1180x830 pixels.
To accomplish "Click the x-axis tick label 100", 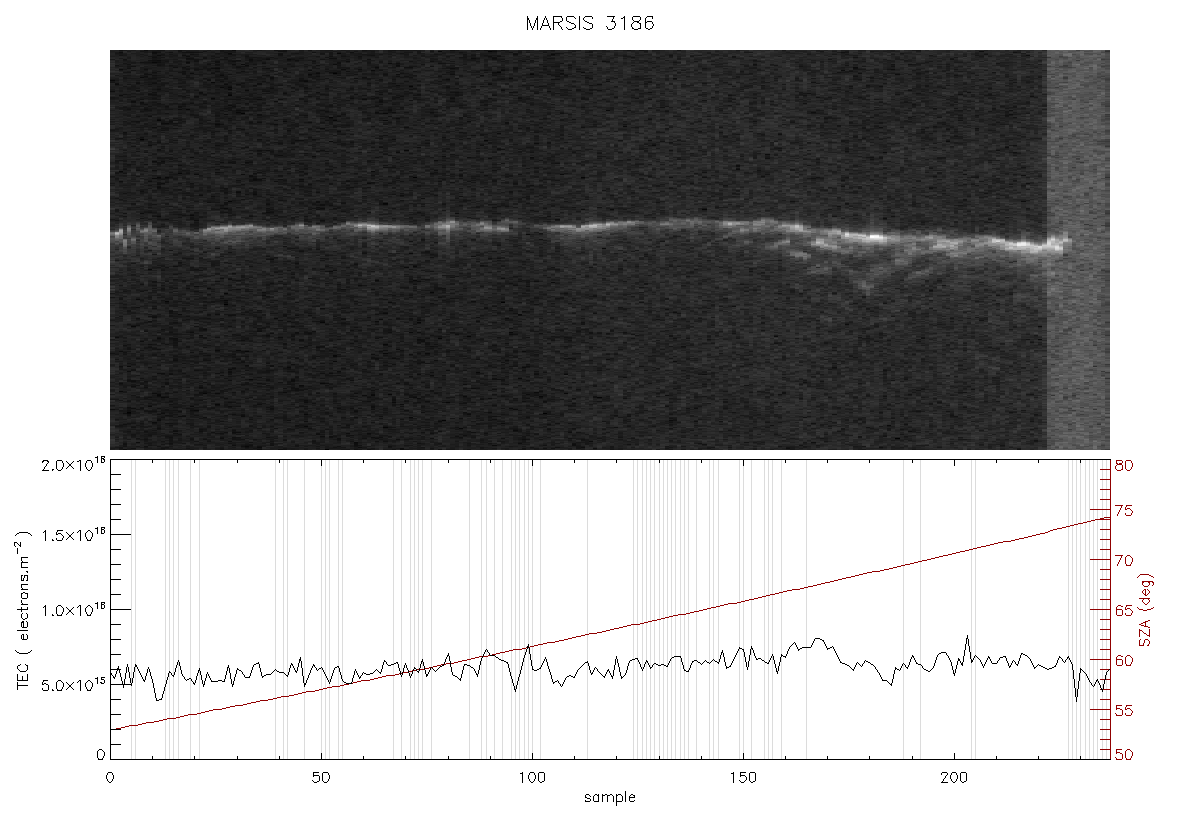I will click(532, 777).
